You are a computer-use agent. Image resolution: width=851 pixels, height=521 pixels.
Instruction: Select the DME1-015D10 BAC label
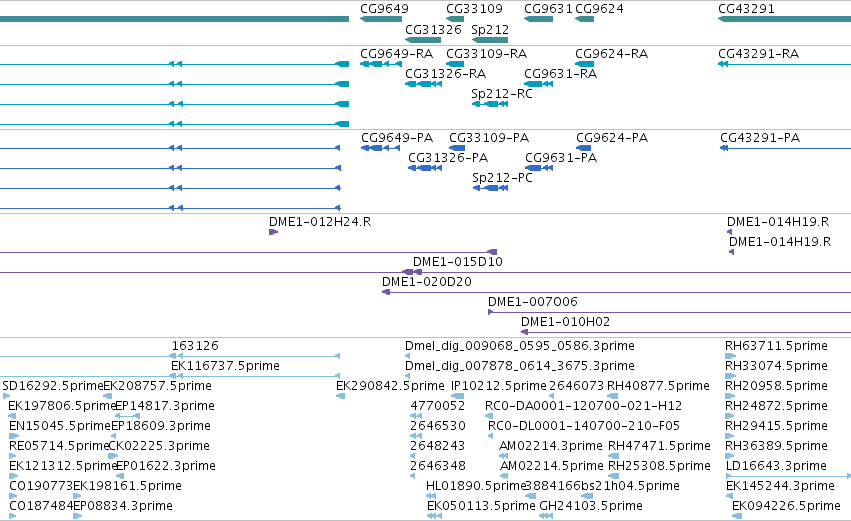458,262
